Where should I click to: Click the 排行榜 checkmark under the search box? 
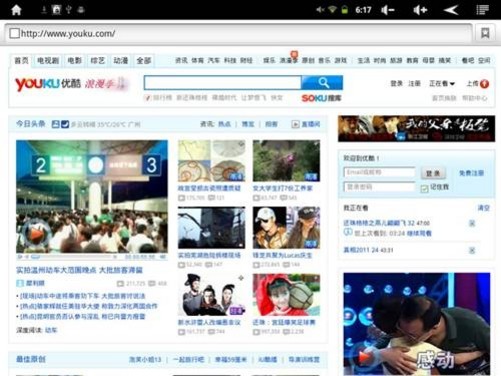147,98
